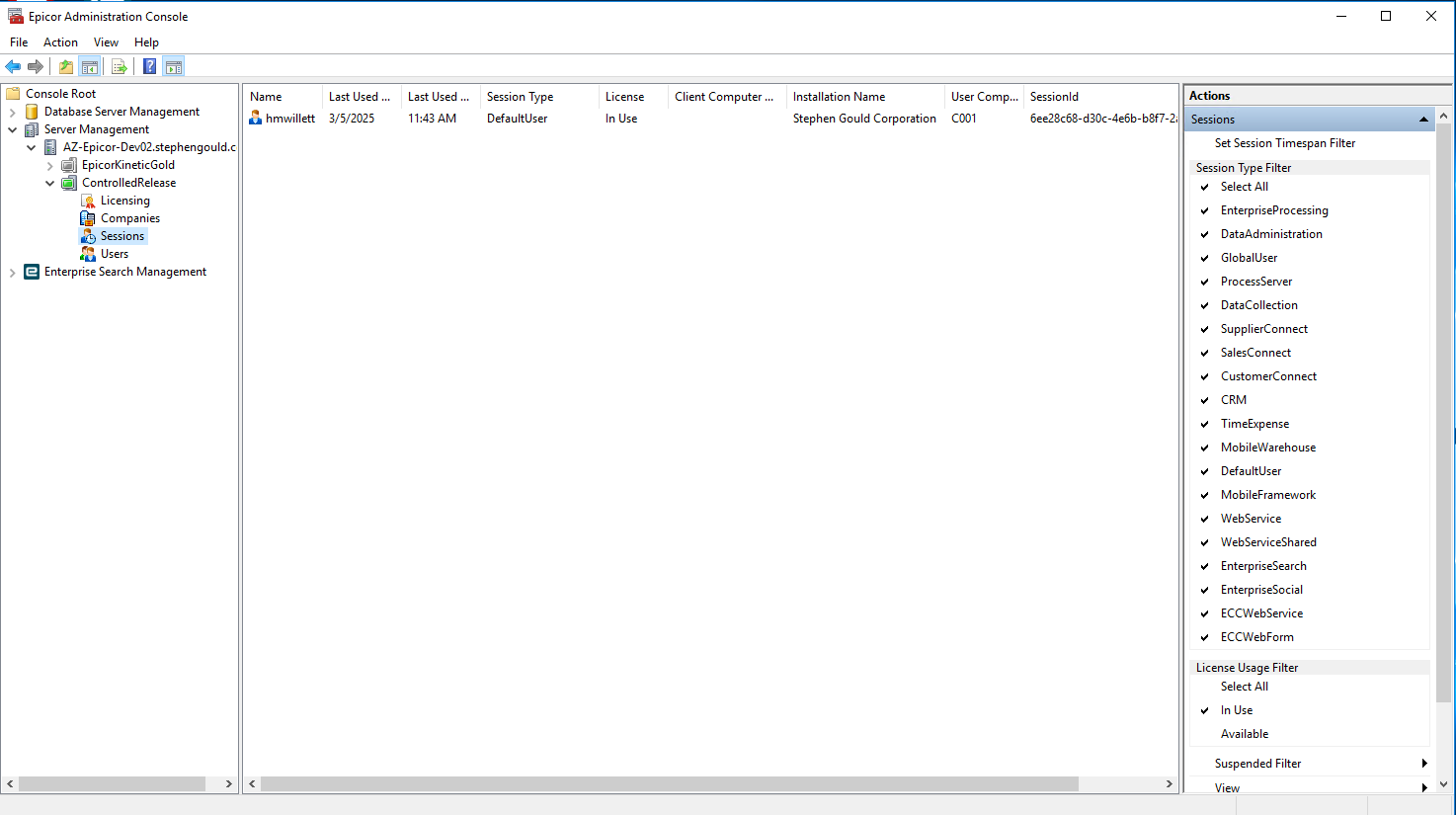Click the EpicorKineticGold application server icon
This screenshot has width=1456, height=815.
(69, 165)
